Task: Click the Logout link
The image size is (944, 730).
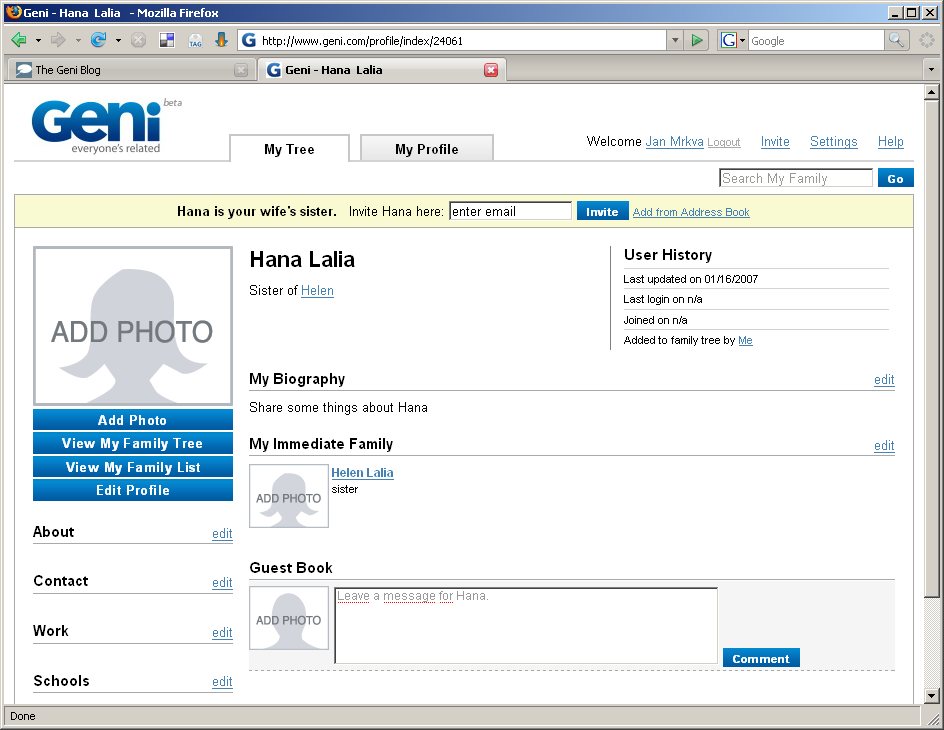Action: coord(724,142)
